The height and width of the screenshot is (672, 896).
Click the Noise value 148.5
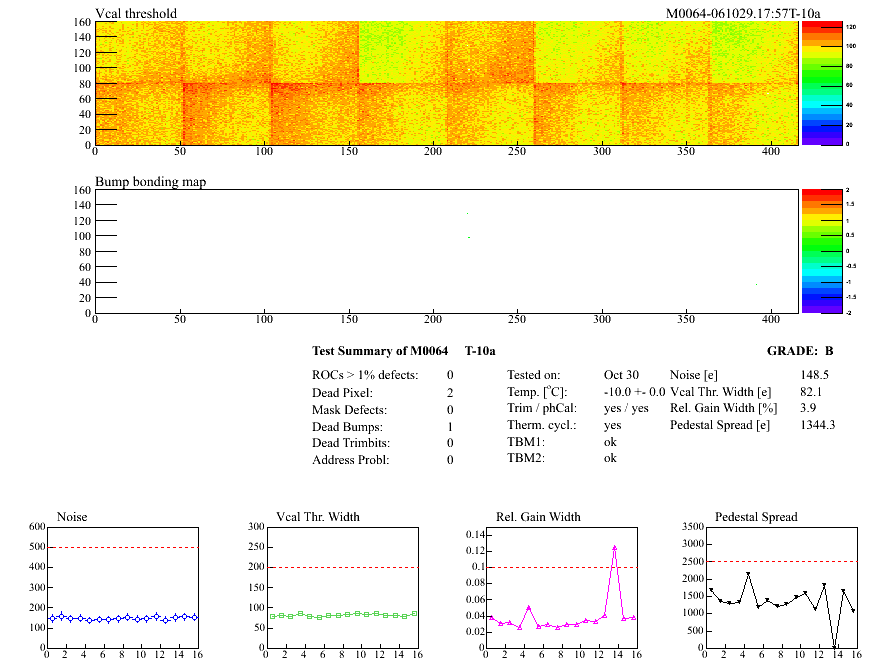click(815, 375)
